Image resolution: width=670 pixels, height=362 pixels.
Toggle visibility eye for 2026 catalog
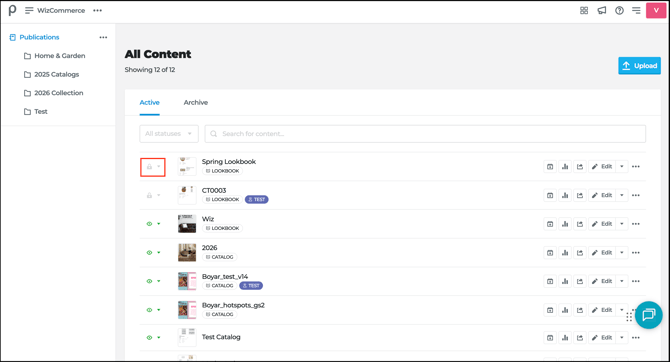(149, 253)
